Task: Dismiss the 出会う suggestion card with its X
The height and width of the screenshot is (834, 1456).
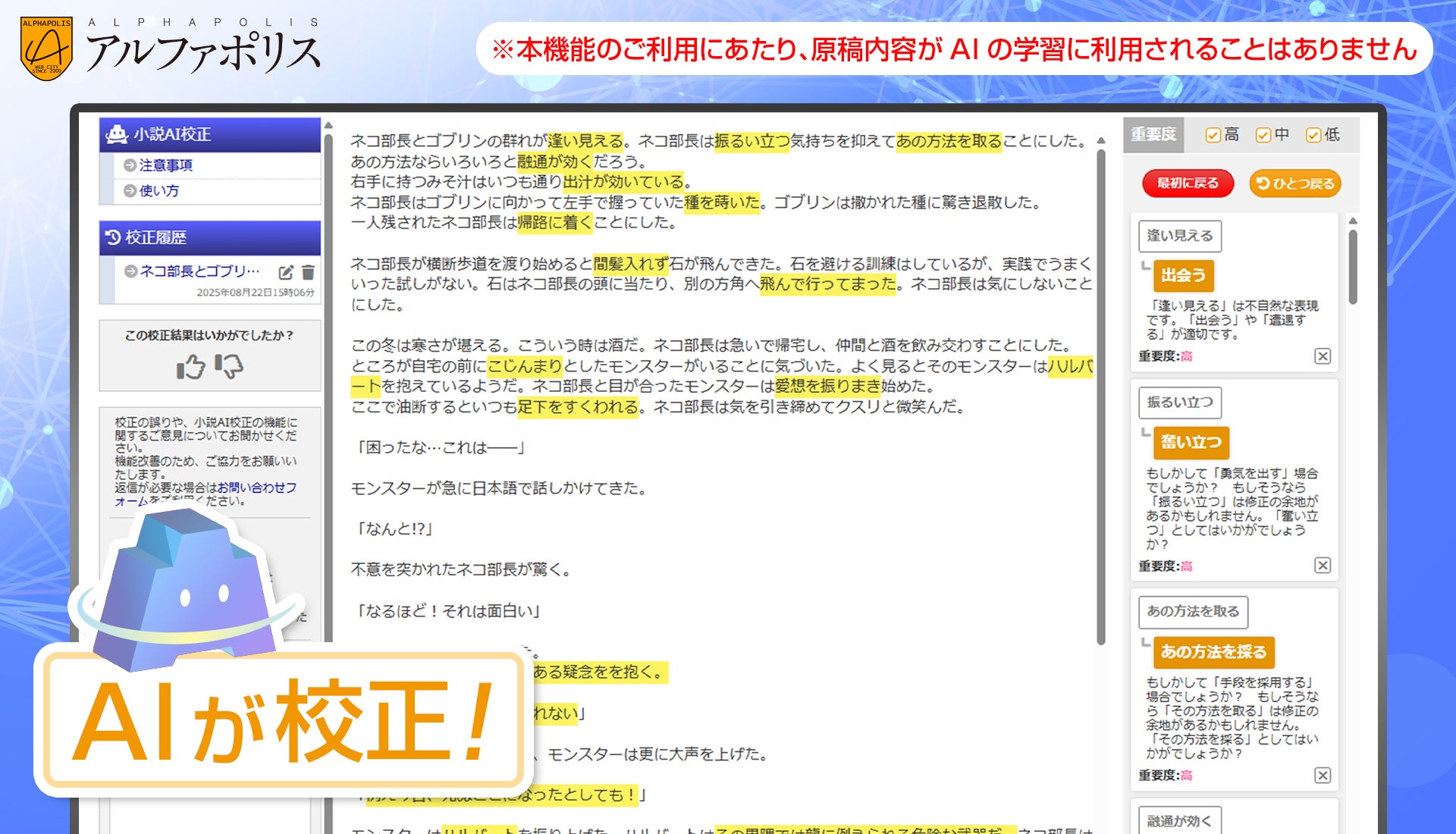Action: point(1323,356)
